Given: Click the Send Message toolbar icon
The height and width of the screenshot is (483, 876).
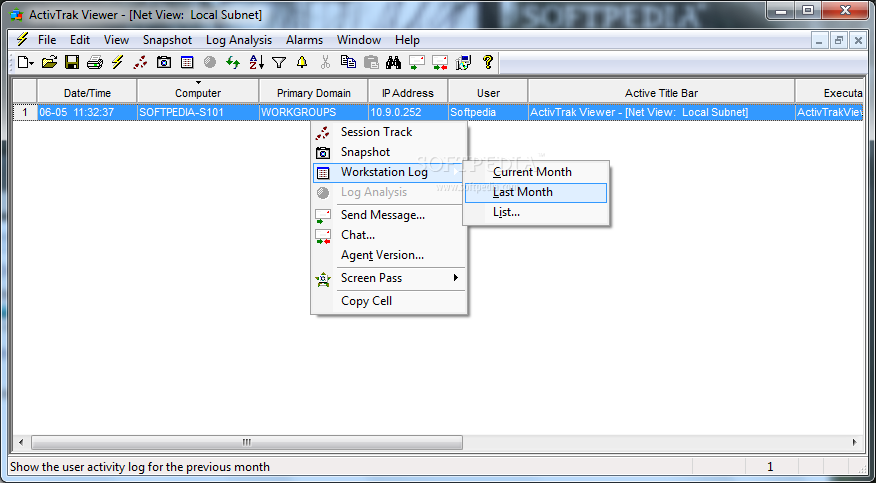Looking at the screenshot, I should coord(417,62).
